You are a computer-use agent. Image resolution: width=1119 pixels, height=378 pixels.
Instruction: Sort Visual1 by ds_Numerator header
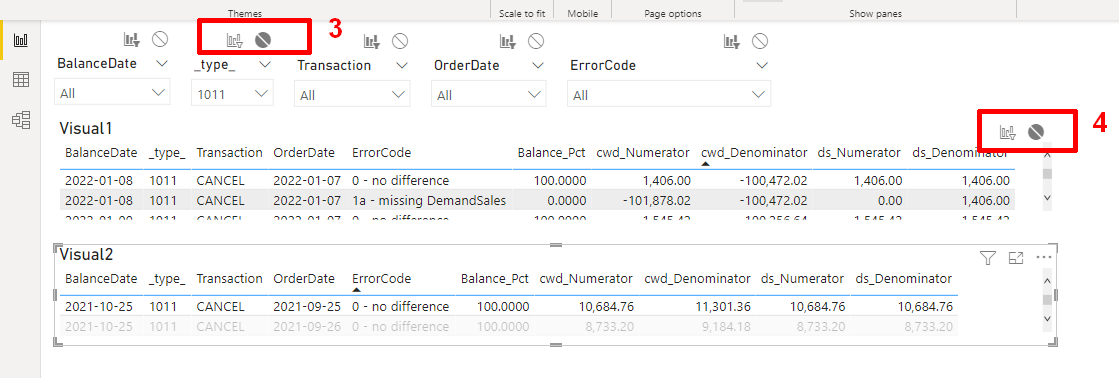click(860, 153)
